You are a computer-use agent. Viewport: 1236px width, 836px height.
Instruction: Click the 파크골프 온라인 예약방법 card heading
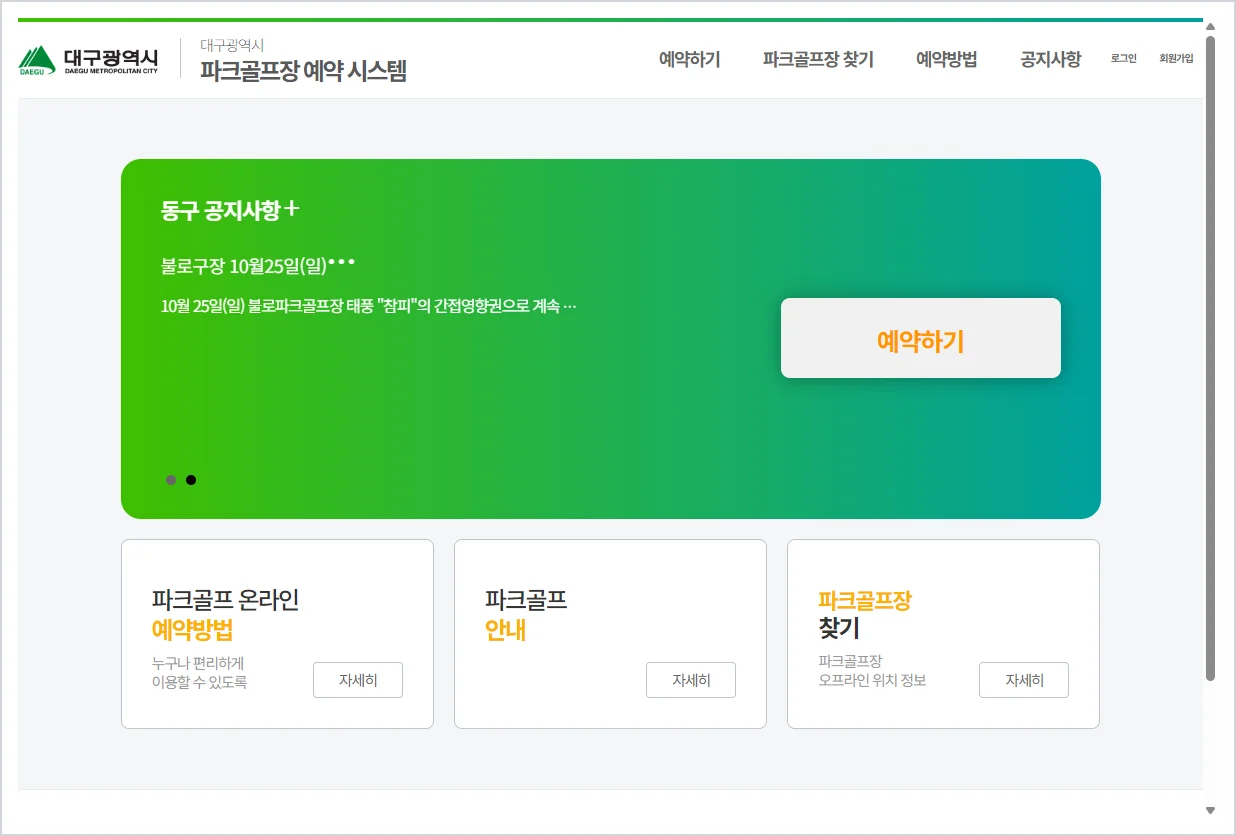pos(225,615)
